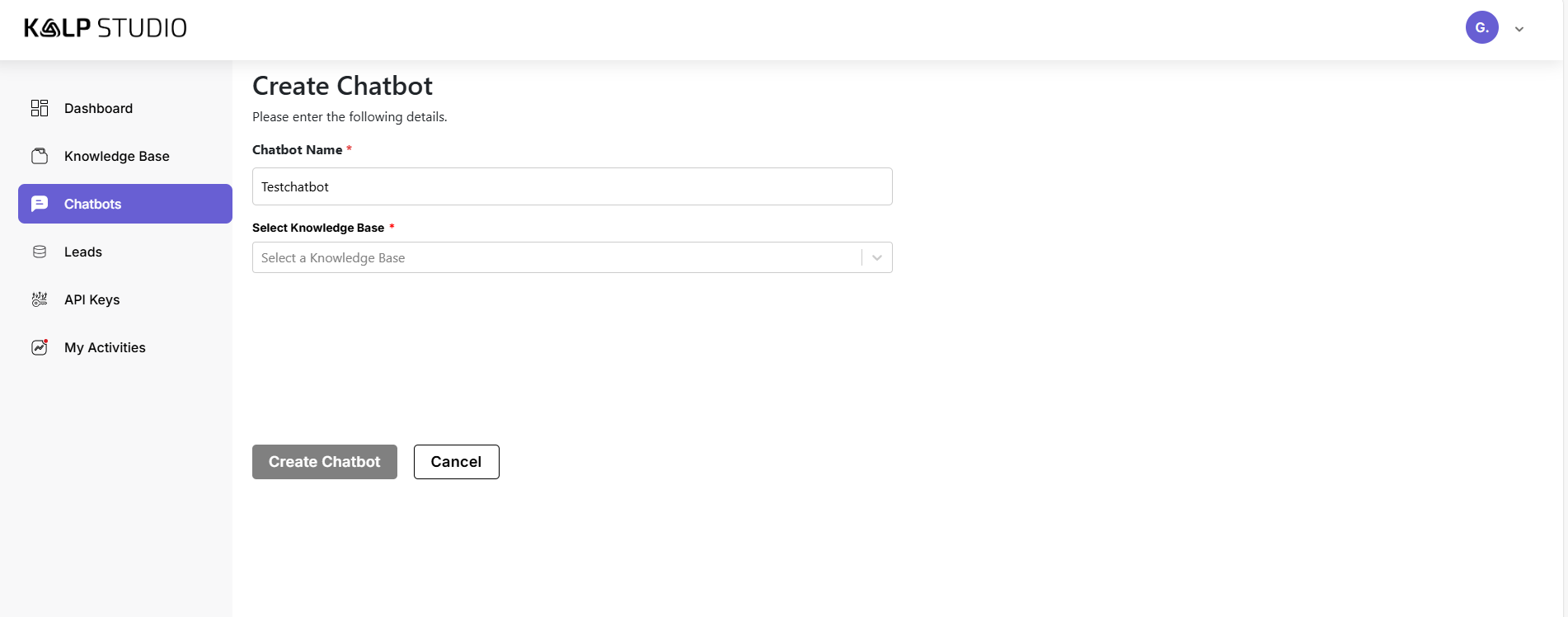Viewport: 1568px width, 617px height.
Task: Click the Kalp Studio logo
Action: 106,28
